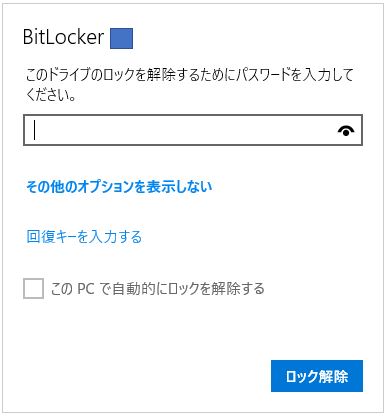This screenshot has height=418, width=388.
Task: Focus the BitLocker password input field
Action: (x=193, y=130)
